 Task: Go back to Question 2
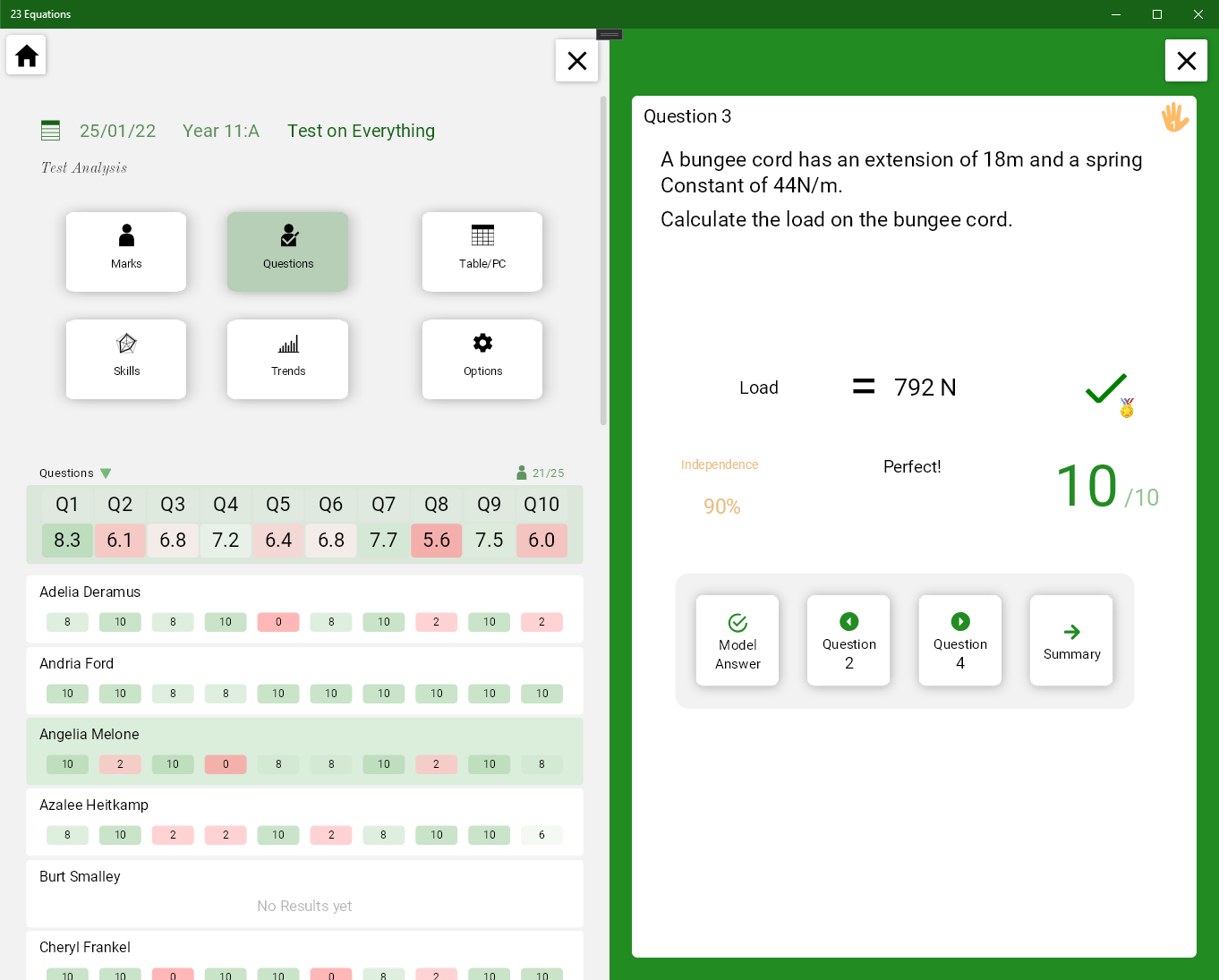click(848, 641)
